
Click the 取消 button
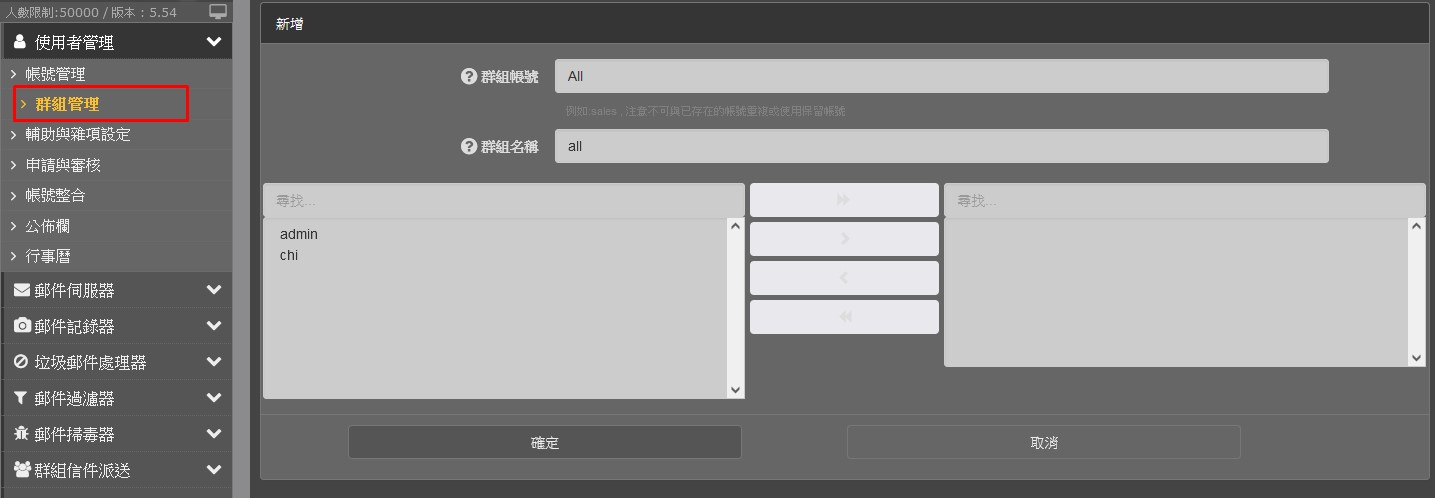[1043, 442]
